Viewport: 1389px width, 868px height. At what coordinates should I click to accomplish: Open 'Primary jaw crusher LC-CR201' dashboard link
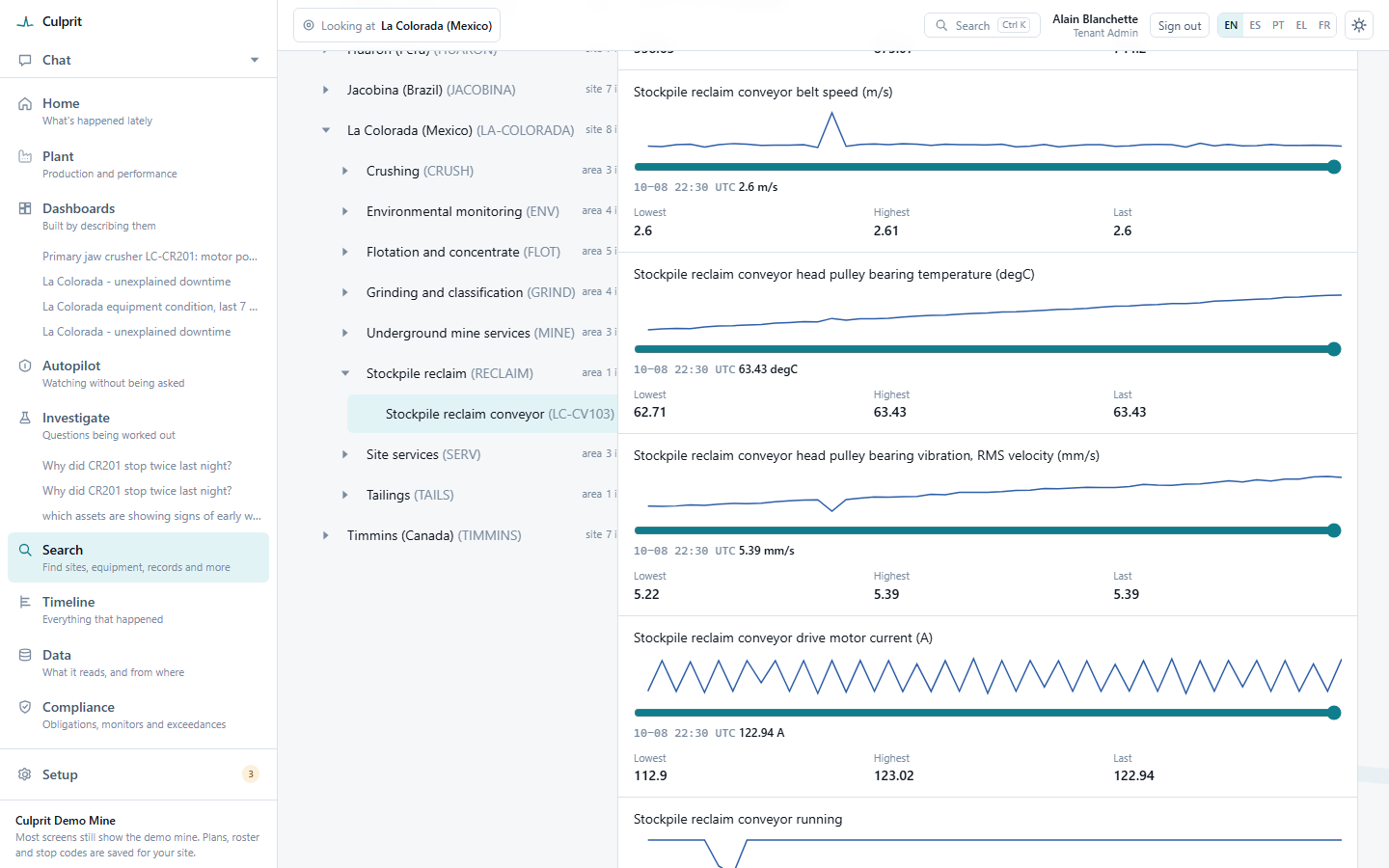point(150,257)
